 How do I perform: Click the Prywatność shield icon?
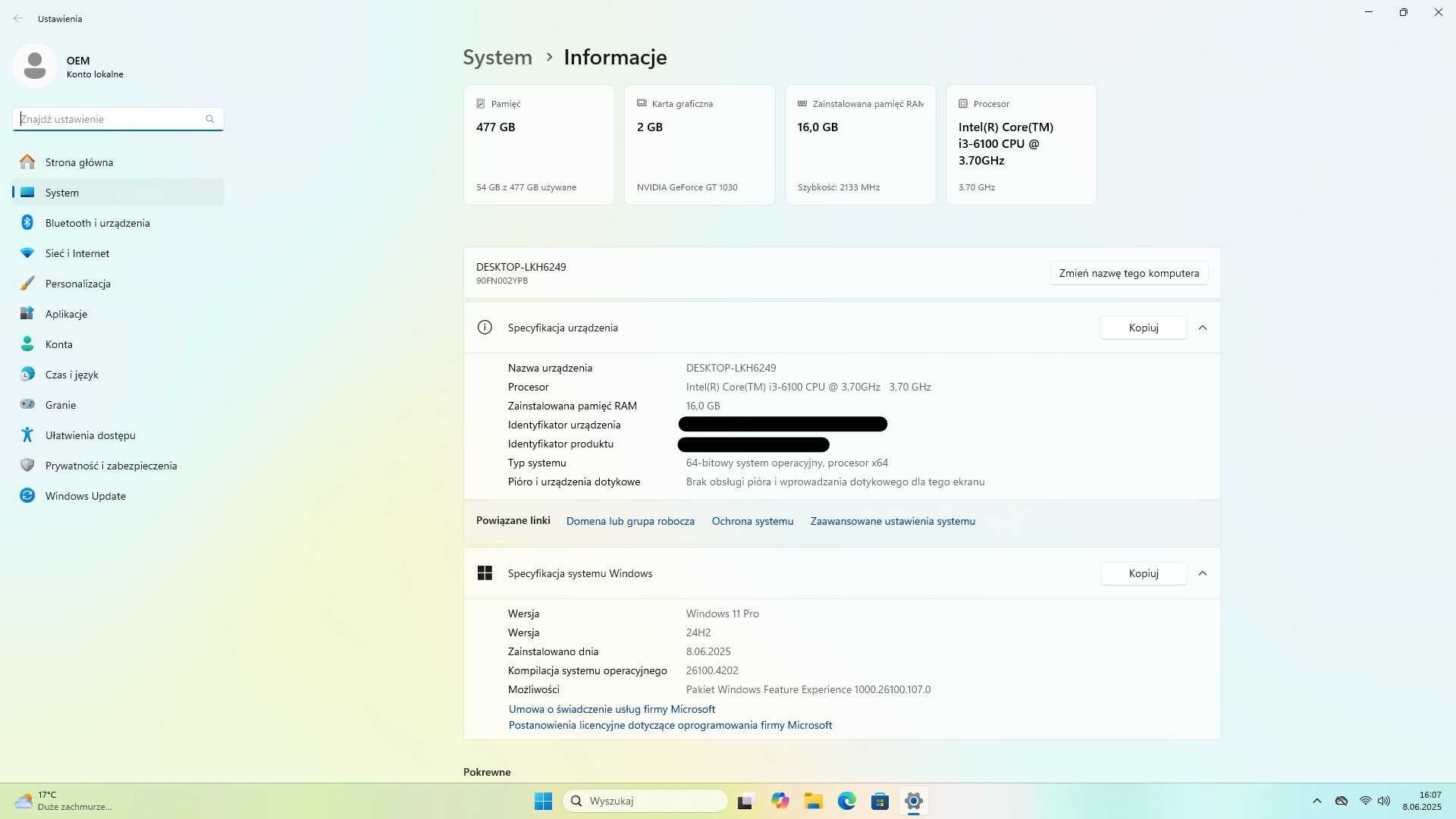[x=27, y=465]
